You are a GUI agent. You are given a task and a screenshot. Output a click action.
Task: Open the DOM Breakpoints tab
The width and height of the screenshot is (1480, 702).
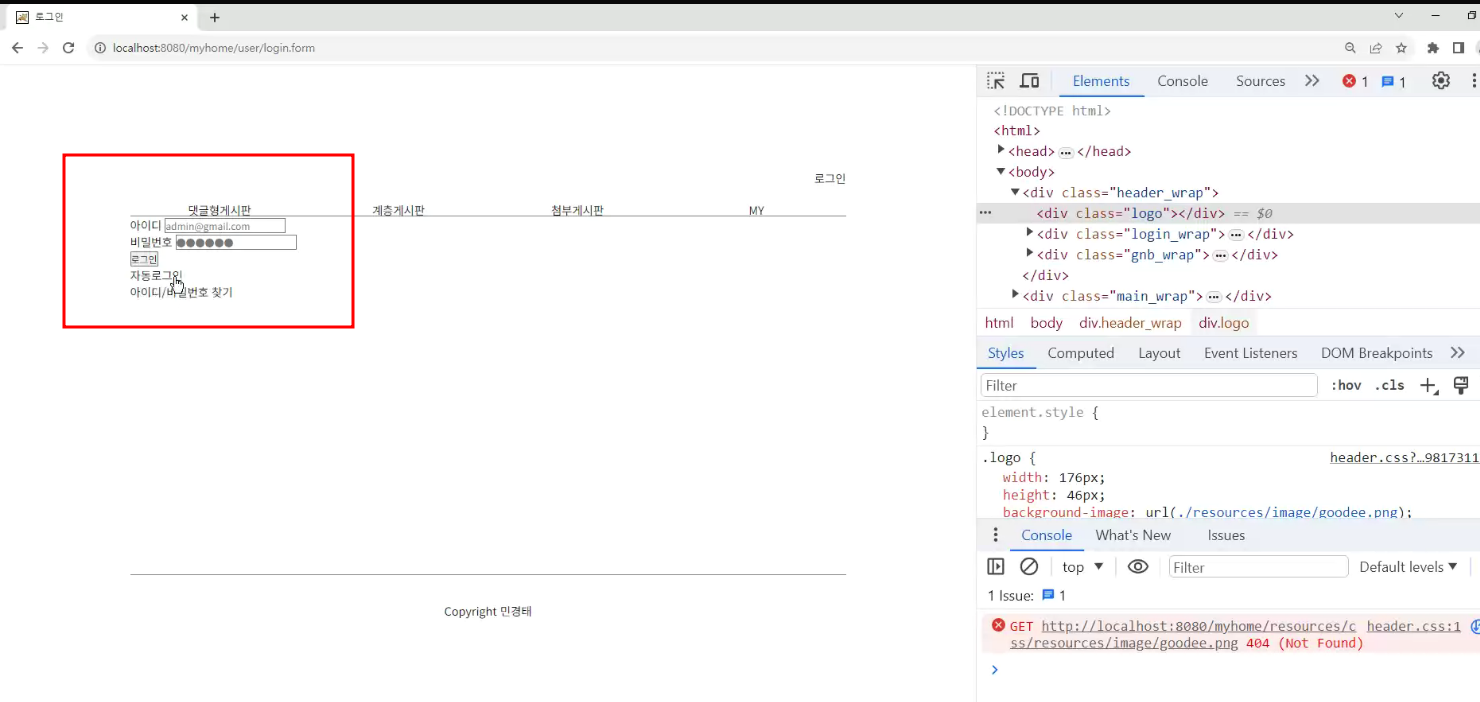tap(1377, 353)
